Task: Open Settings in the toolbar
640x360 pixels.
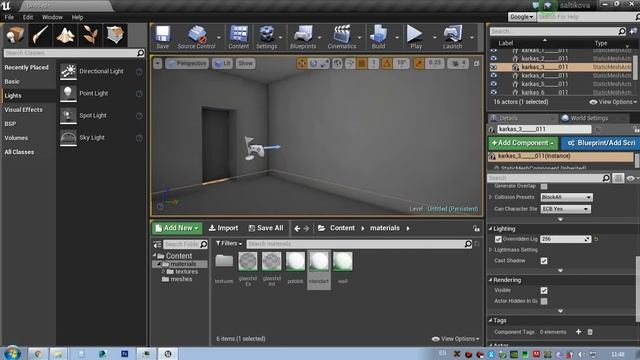Action: 267,37
